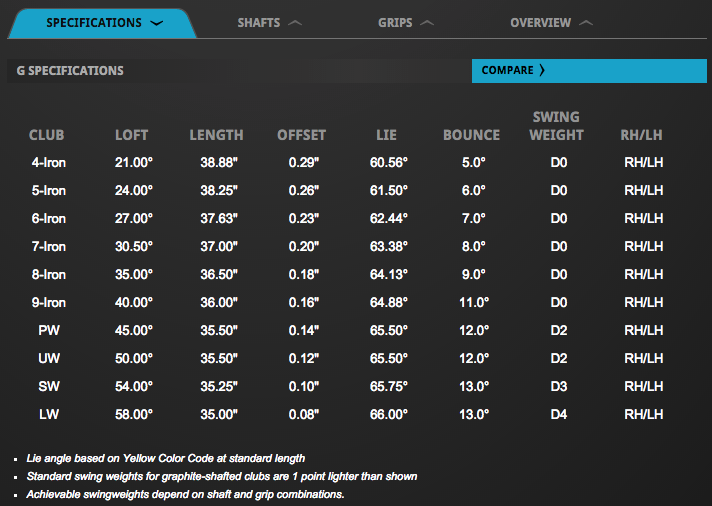Click the G Specifications heading
Viewport: 712px width, 506px height.
(x=70, y=71)
